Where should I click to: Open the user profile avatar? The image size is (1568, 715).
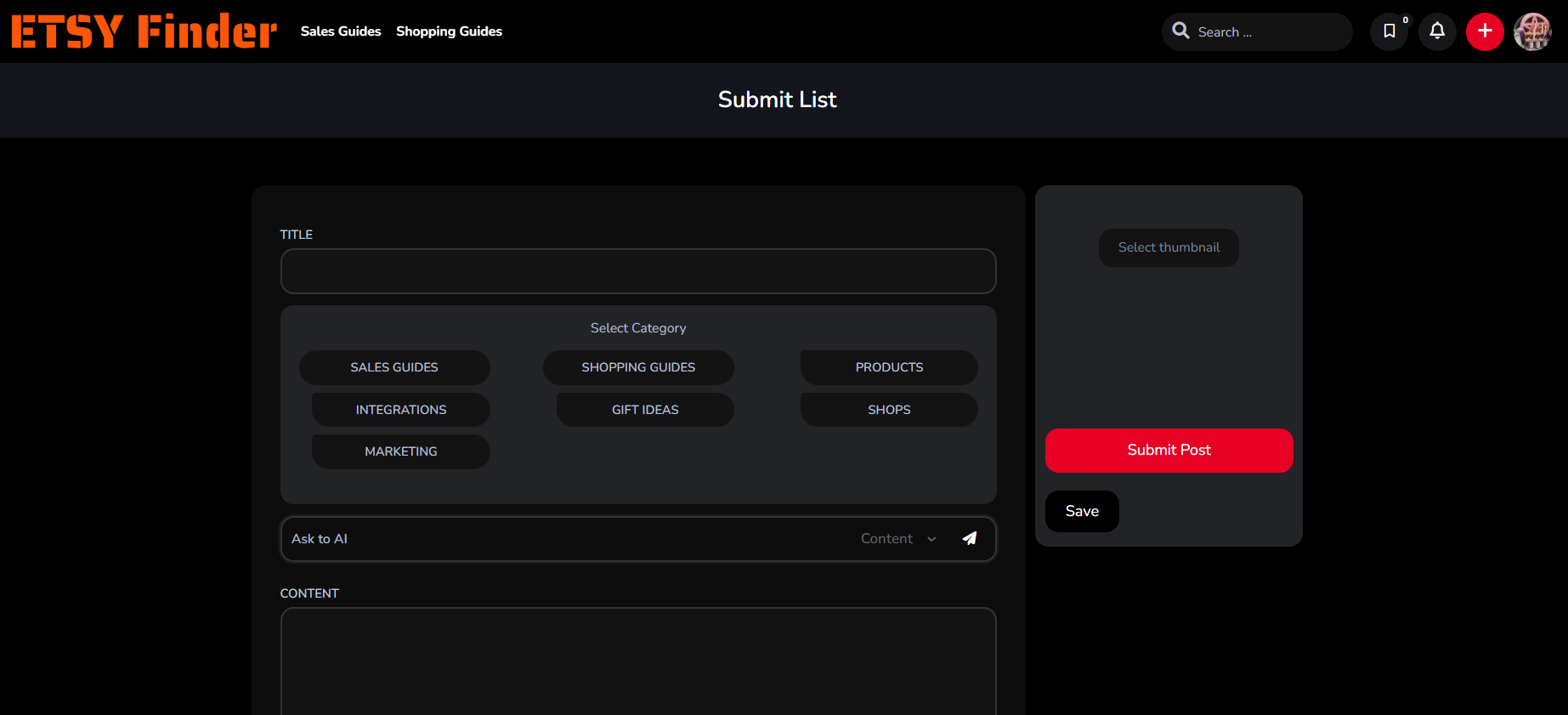click(x=1532, y=31)
